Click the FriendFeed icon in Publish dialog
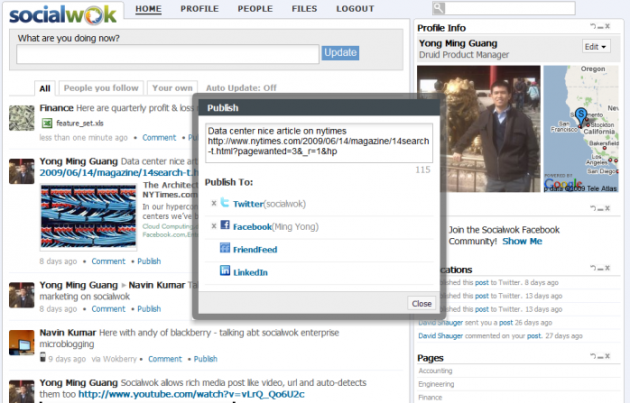 tap(225, 248)
